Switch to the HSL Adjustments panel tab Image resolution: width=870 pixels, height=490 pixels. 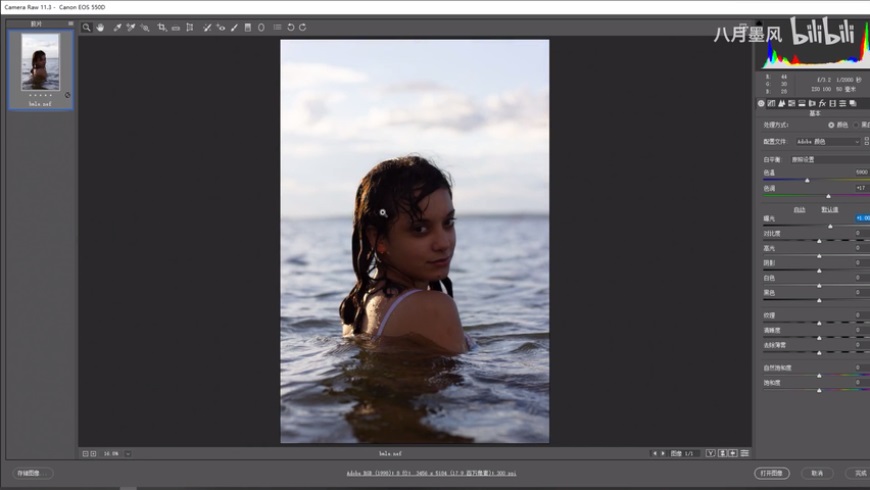(792, 103)
